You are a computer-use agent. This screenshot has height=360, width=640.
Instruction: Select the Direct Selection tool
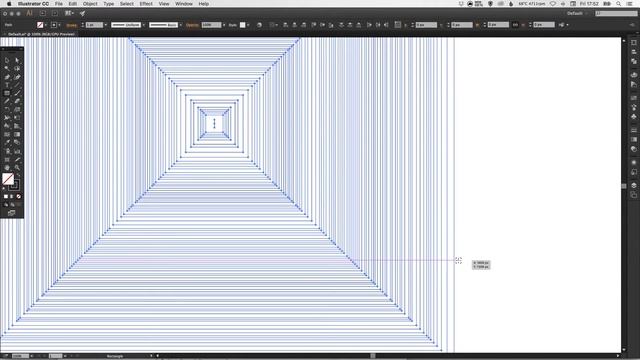point(17,60)
